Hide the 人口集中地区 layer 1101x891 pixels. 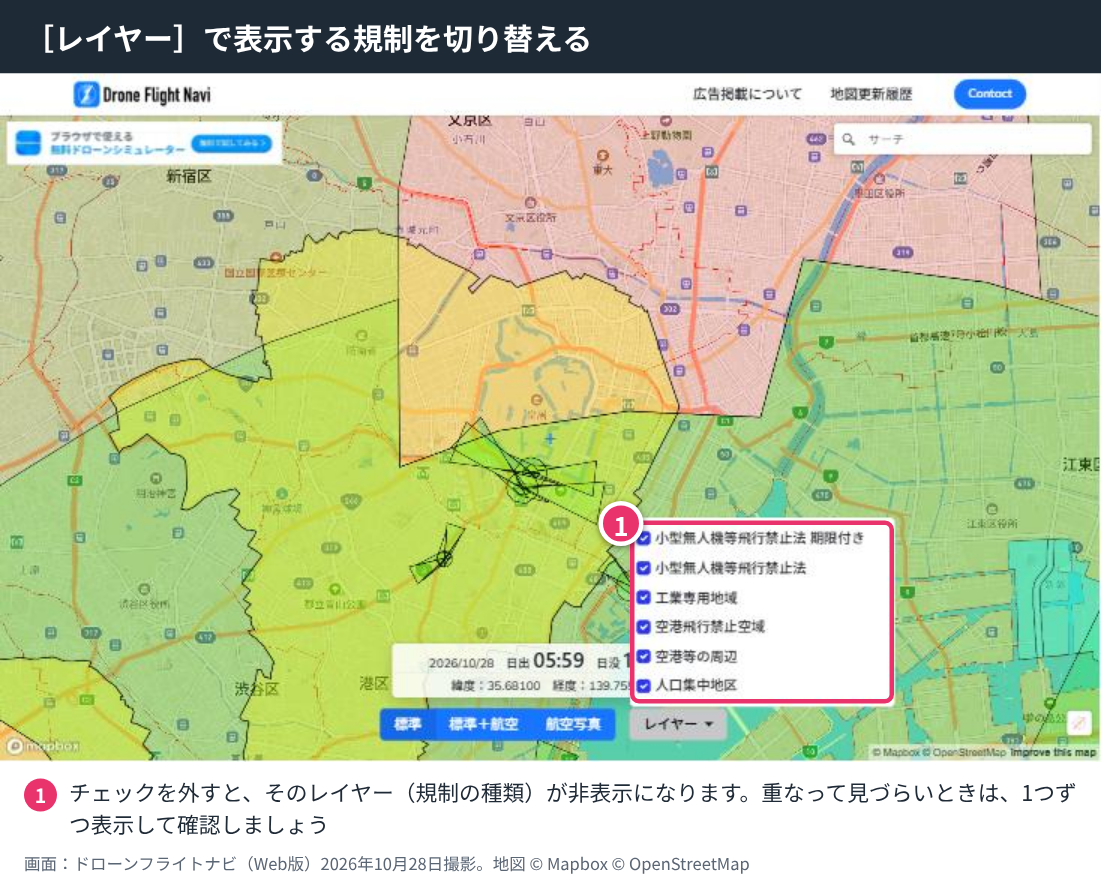(x=644, y=685)
